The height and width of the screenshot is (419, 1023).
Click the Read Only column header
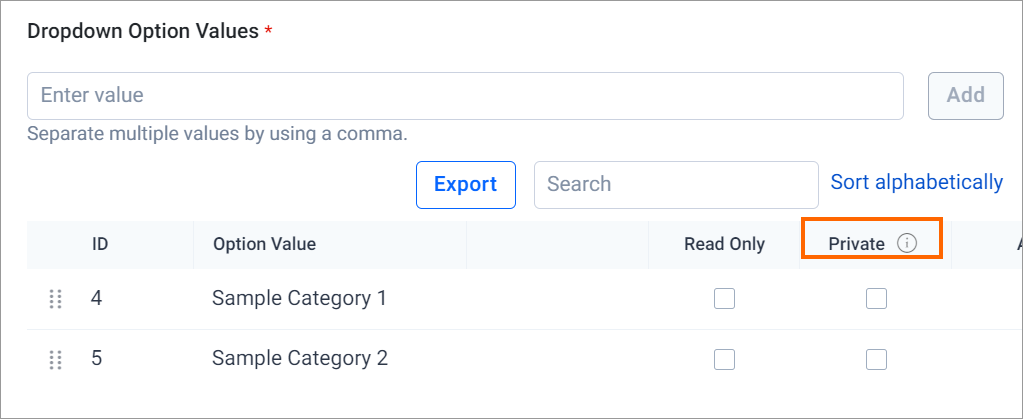[724, 244]
